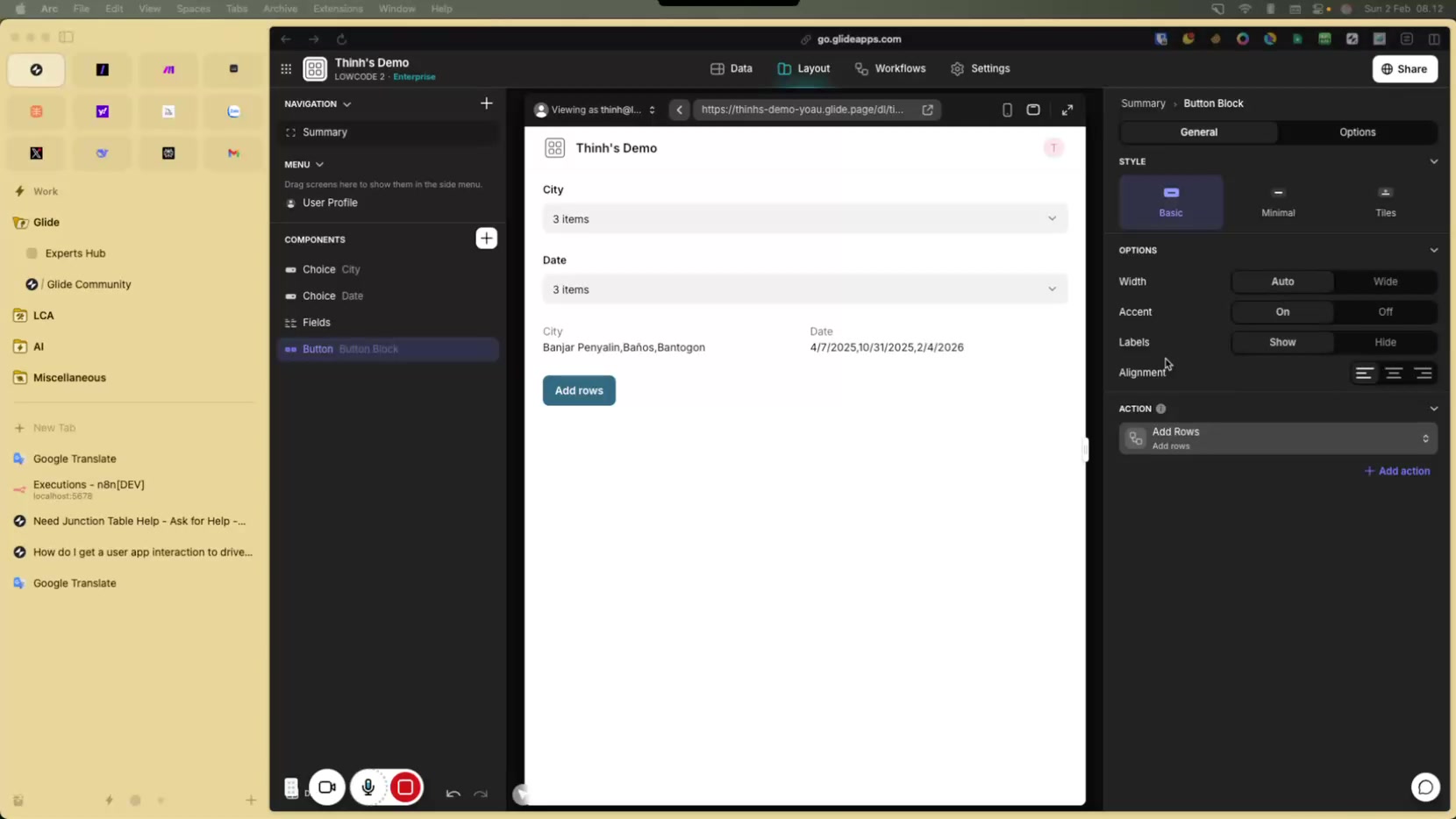The width and height of the screenshot is (1456, 819).
Task: Open the Add Rows action selector
Action: click(x=1278, y=438)
